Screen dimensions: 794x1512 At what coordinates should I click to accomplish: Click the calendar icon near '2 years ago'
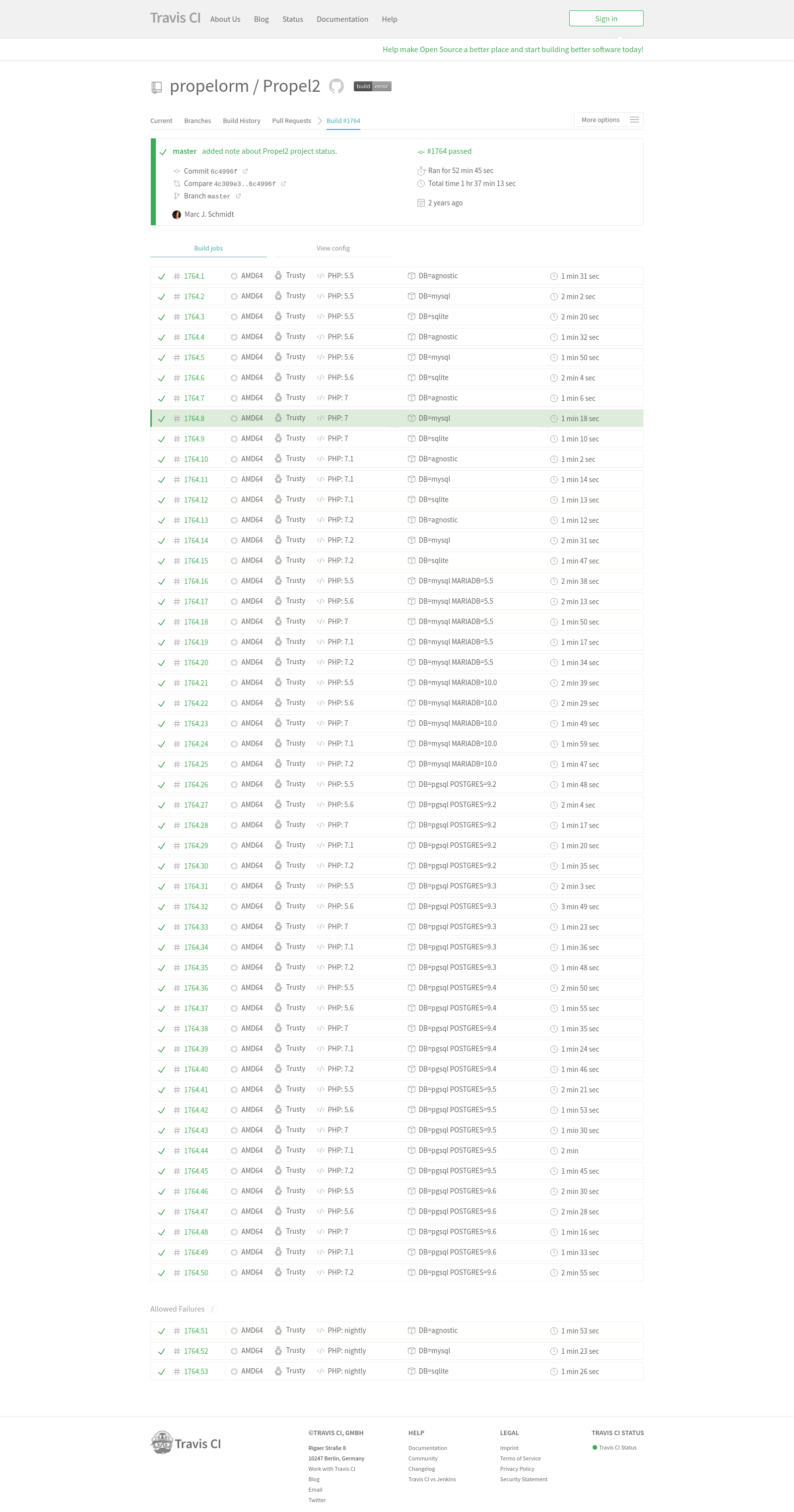[420, 202]
